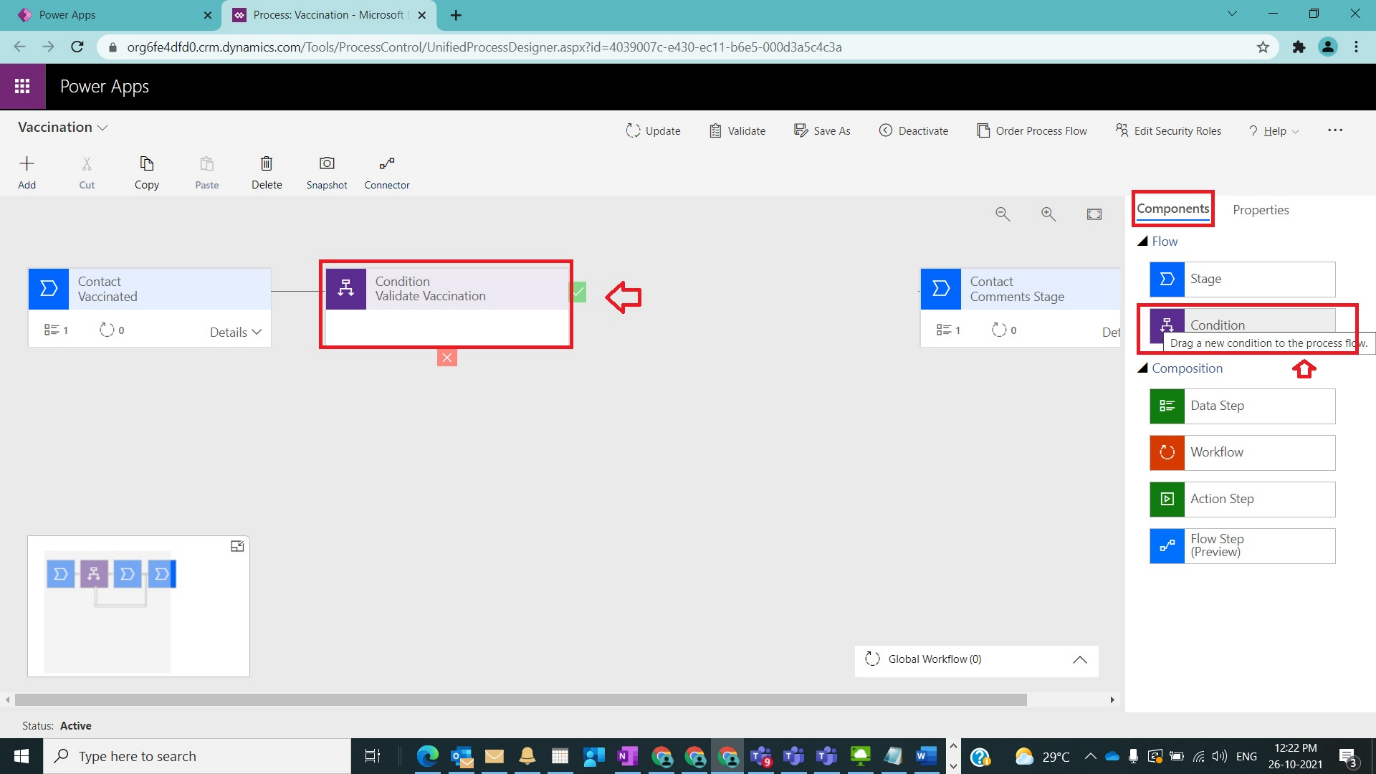Discard the condition using the red X
The height and width of the screenshot is (774, 1376).
447,357
